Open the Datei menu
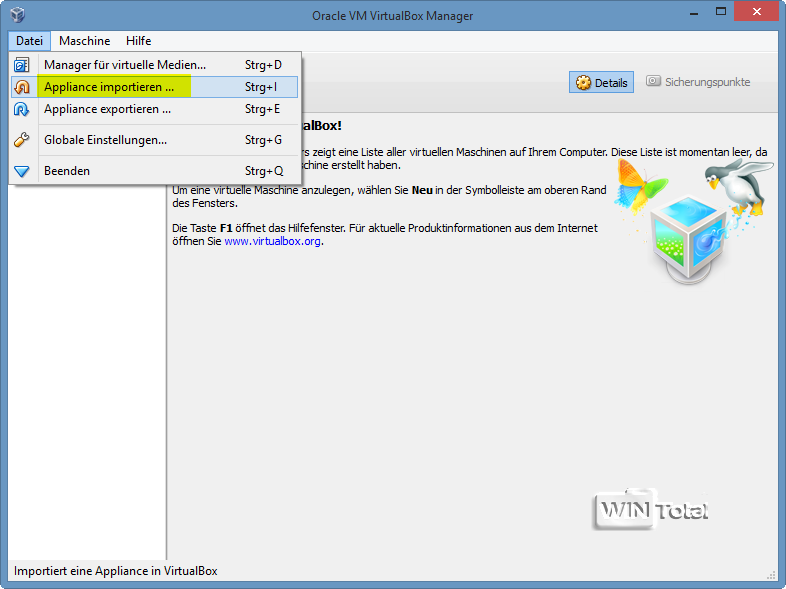The image size is (786, 589). pos(30,41)
